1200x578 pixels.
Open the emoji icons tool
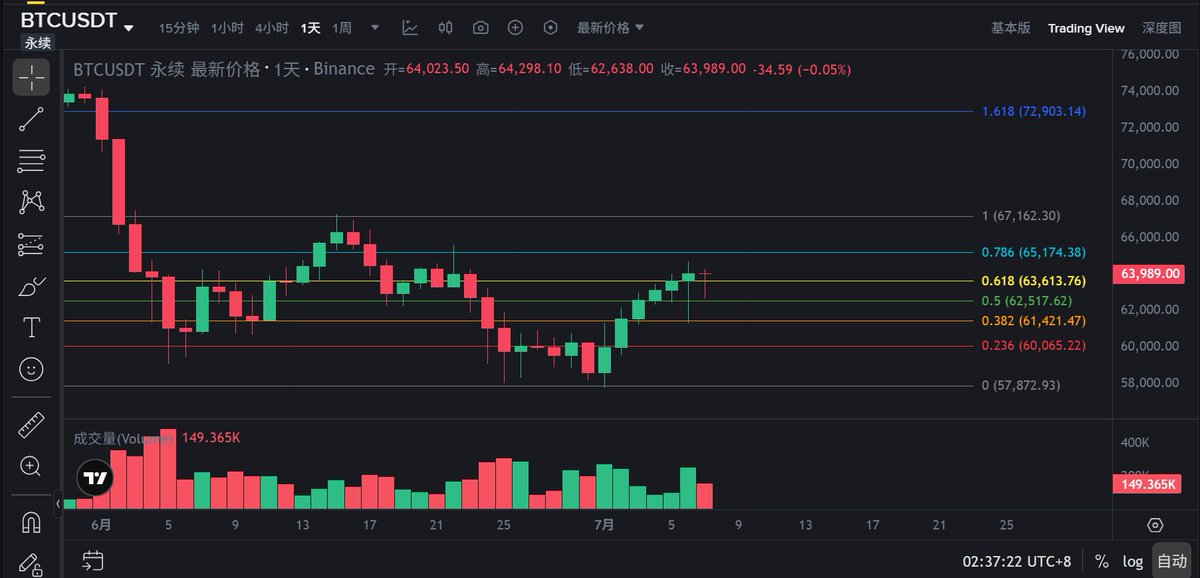click(x=31, y=370)
